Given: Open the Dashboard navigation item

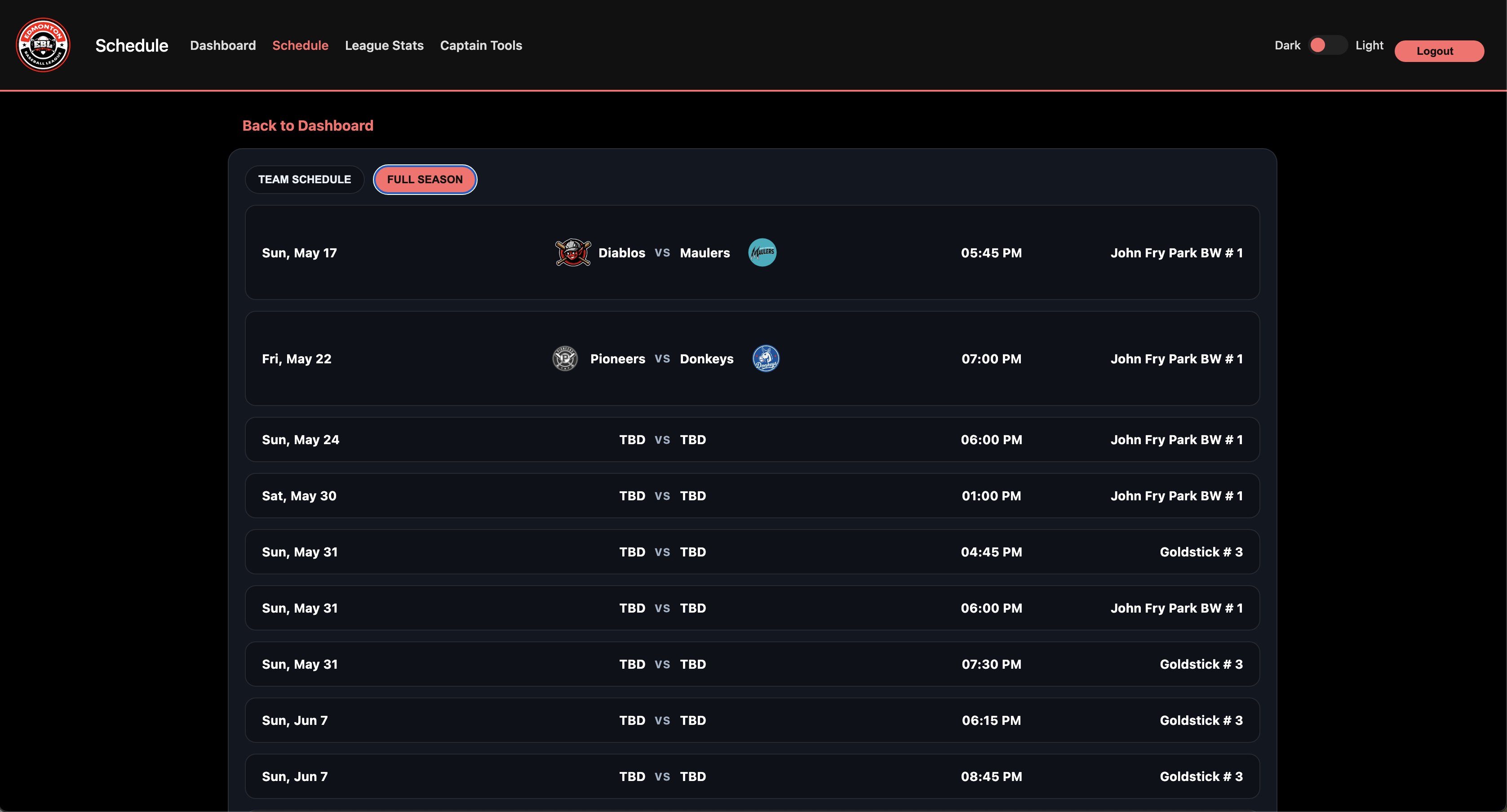Looking at the screenshot, I should (x=223, y=45).
